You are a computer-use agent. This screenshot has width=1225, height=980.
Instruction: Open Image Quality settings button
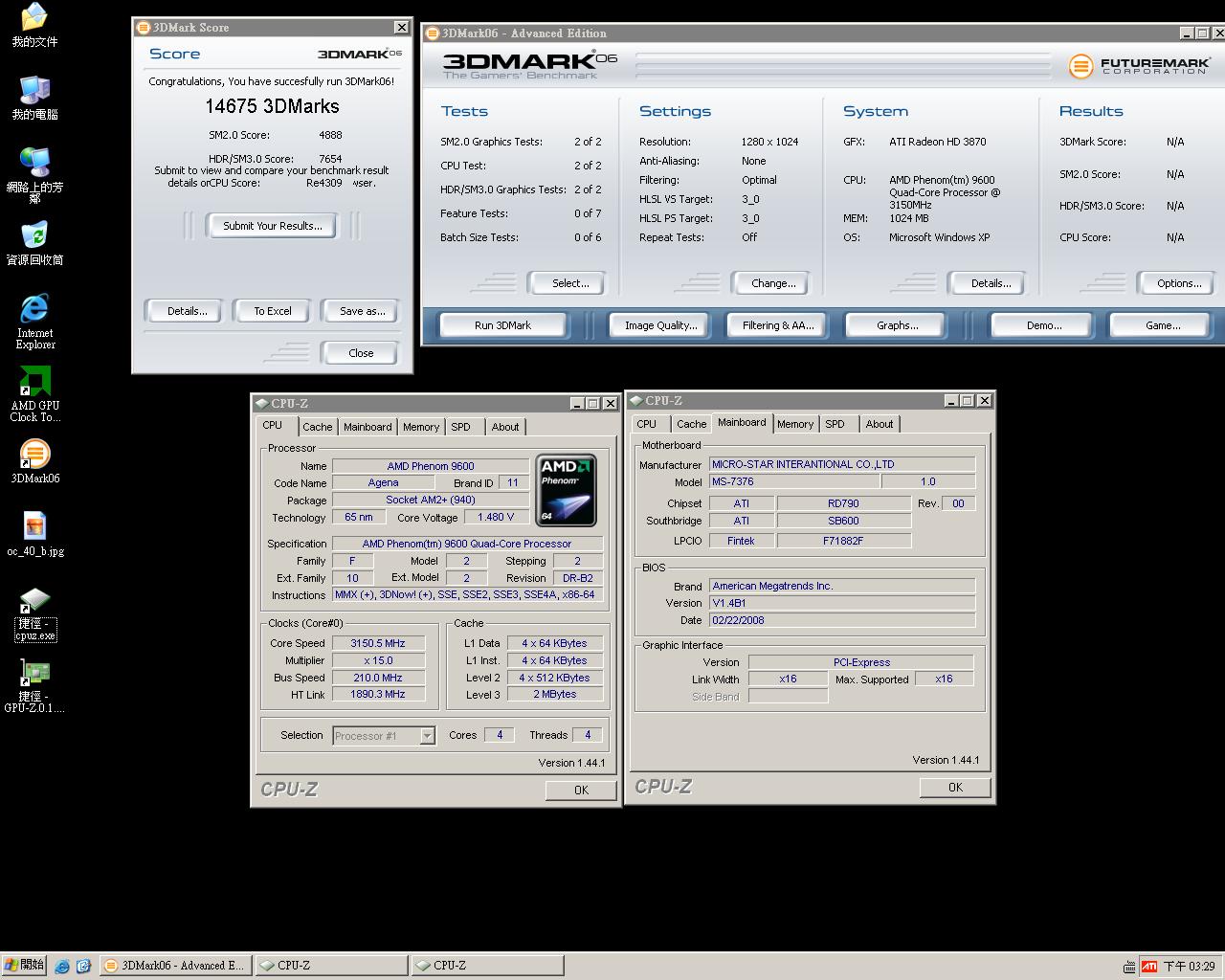click(x=661, y=325)
